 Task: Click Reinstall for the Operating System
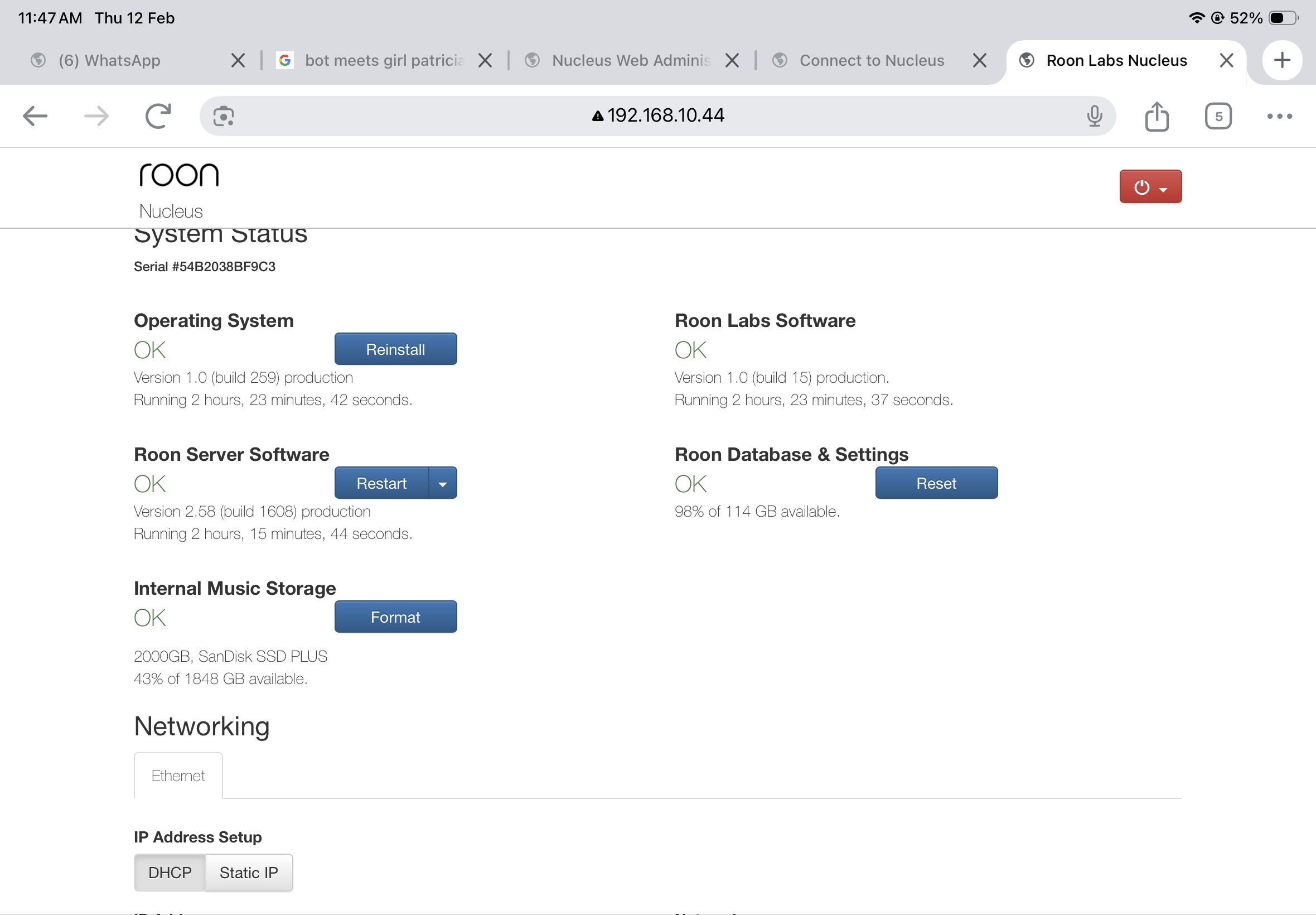coord(395,349)
